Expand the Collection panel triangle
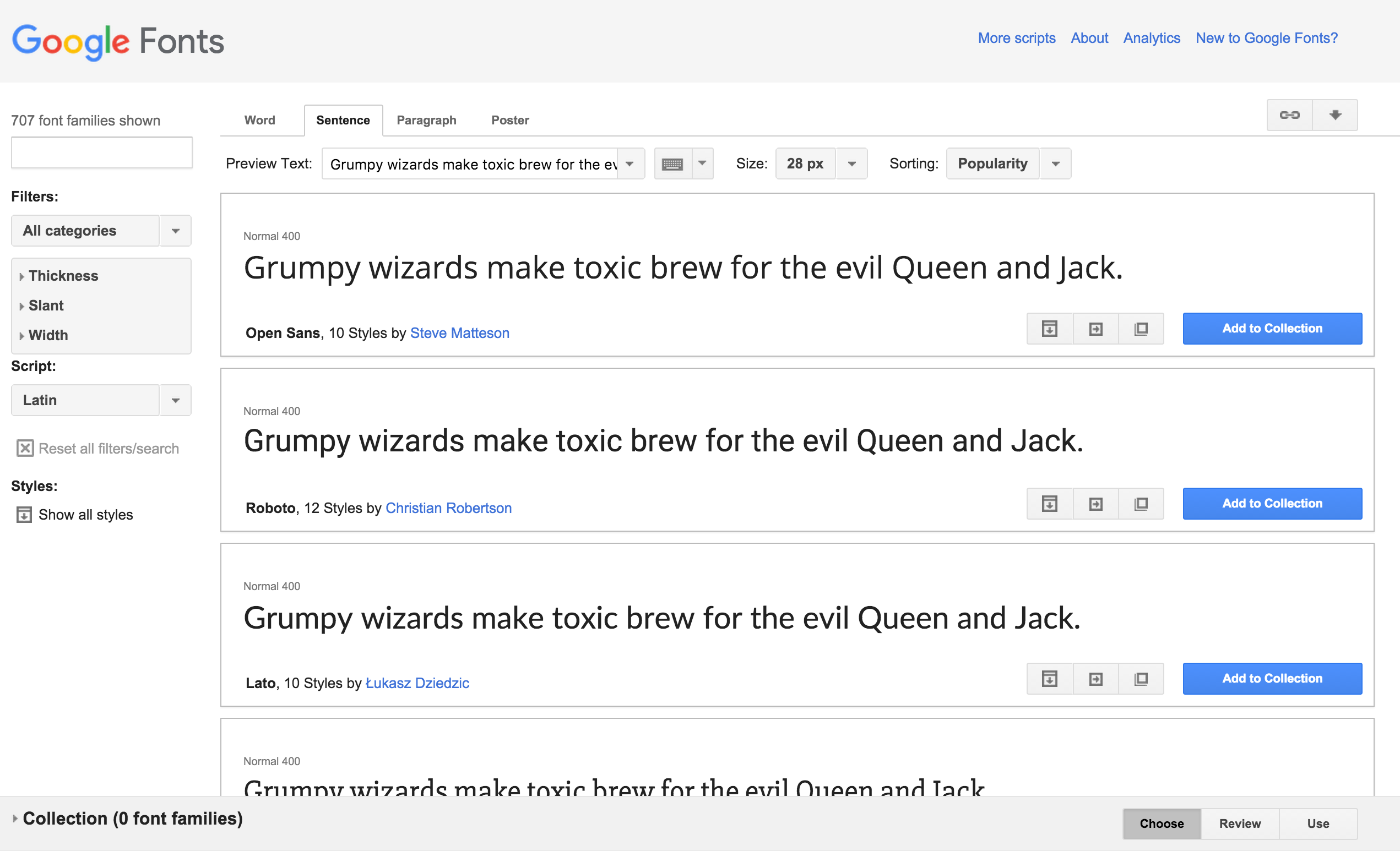This screenshot has height=851, width=1400. click(15, 818)
